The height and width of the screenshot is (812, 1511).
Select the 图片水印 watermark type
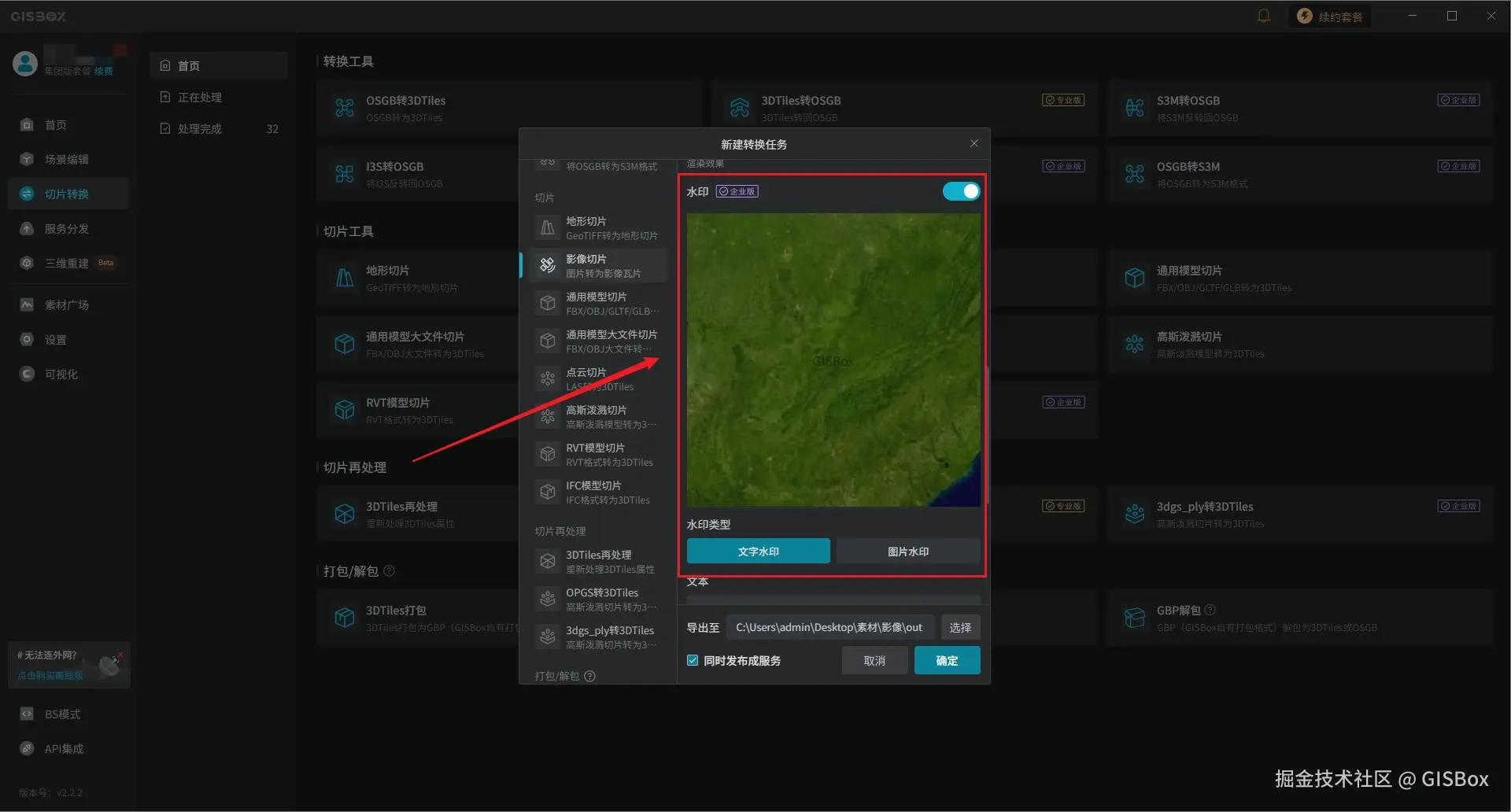pyautogui.click(x=908, y=552)
